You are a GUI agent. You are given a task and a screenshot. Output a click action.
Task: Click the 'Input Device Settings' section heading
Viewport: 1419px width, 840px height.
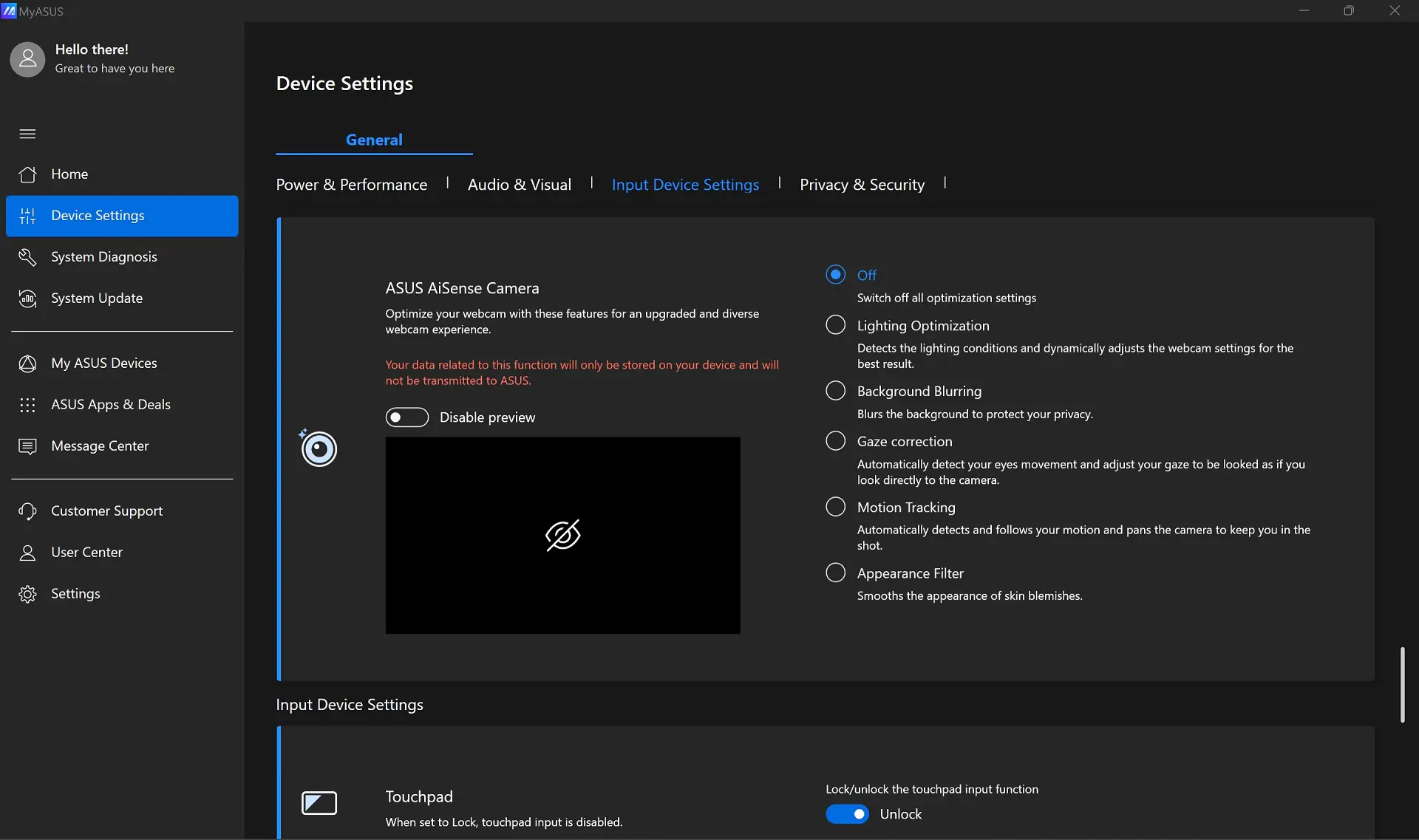(350, 705)
